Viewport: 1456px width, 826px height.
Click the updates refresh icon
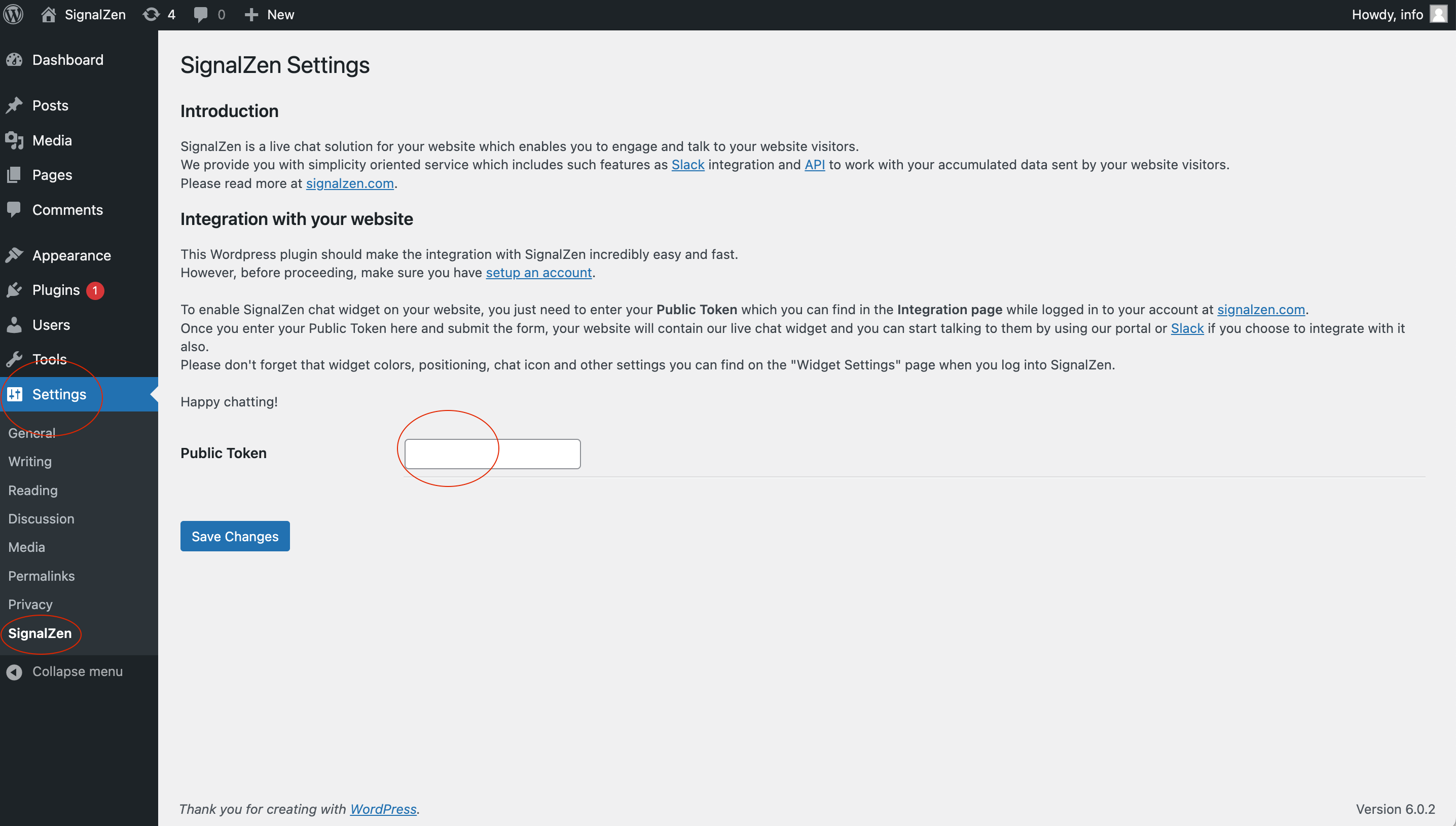(151, 14)
